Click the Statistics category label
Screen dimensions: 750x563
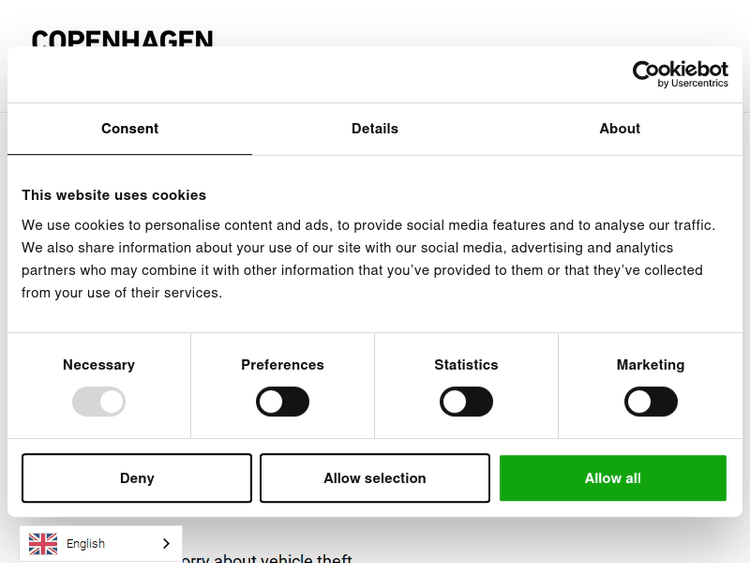click(466, 365)
